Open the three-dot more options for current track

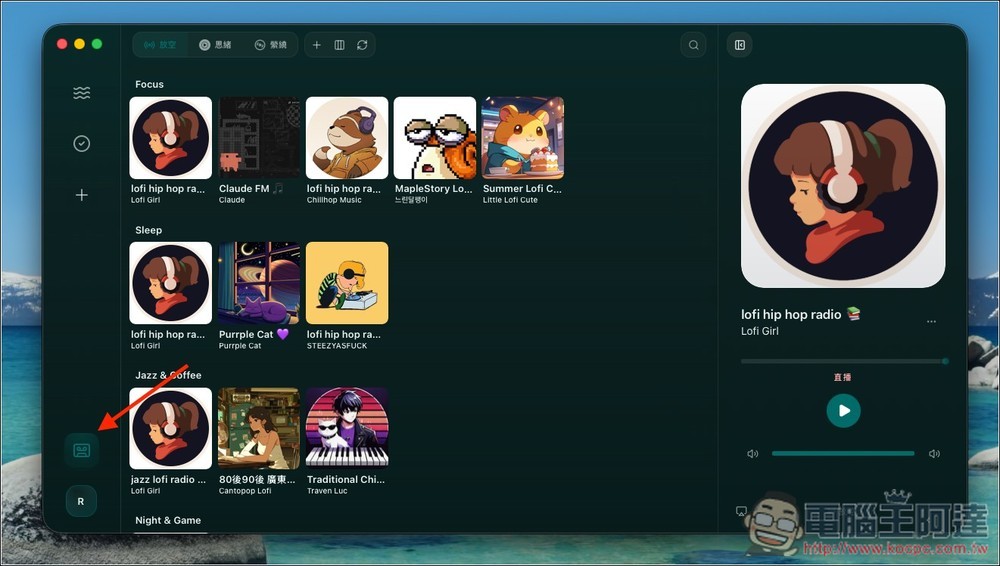tap(931, 322)
